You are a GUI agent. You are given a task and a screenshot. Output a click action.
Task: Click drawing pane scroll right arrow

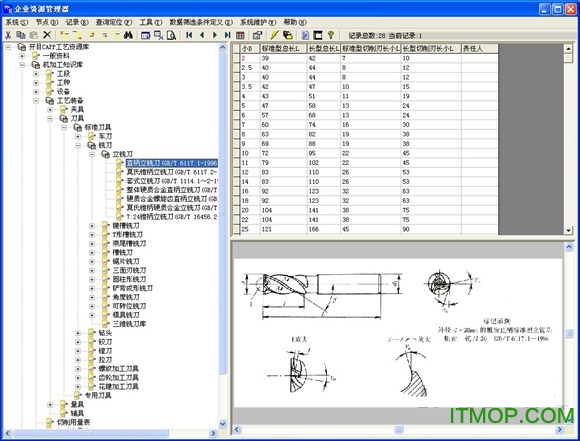559,430
